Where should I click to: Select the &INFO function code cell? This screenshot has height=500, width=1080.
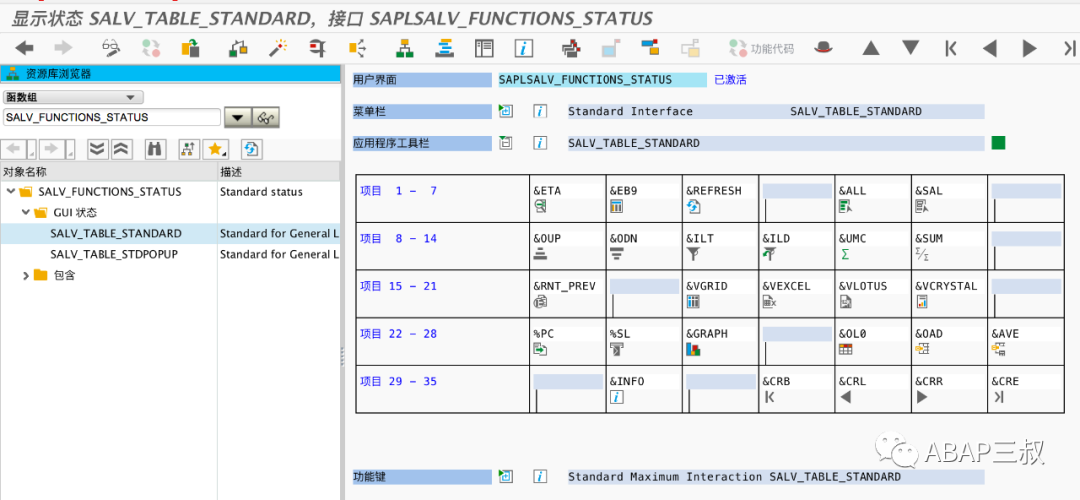(644, 388)
